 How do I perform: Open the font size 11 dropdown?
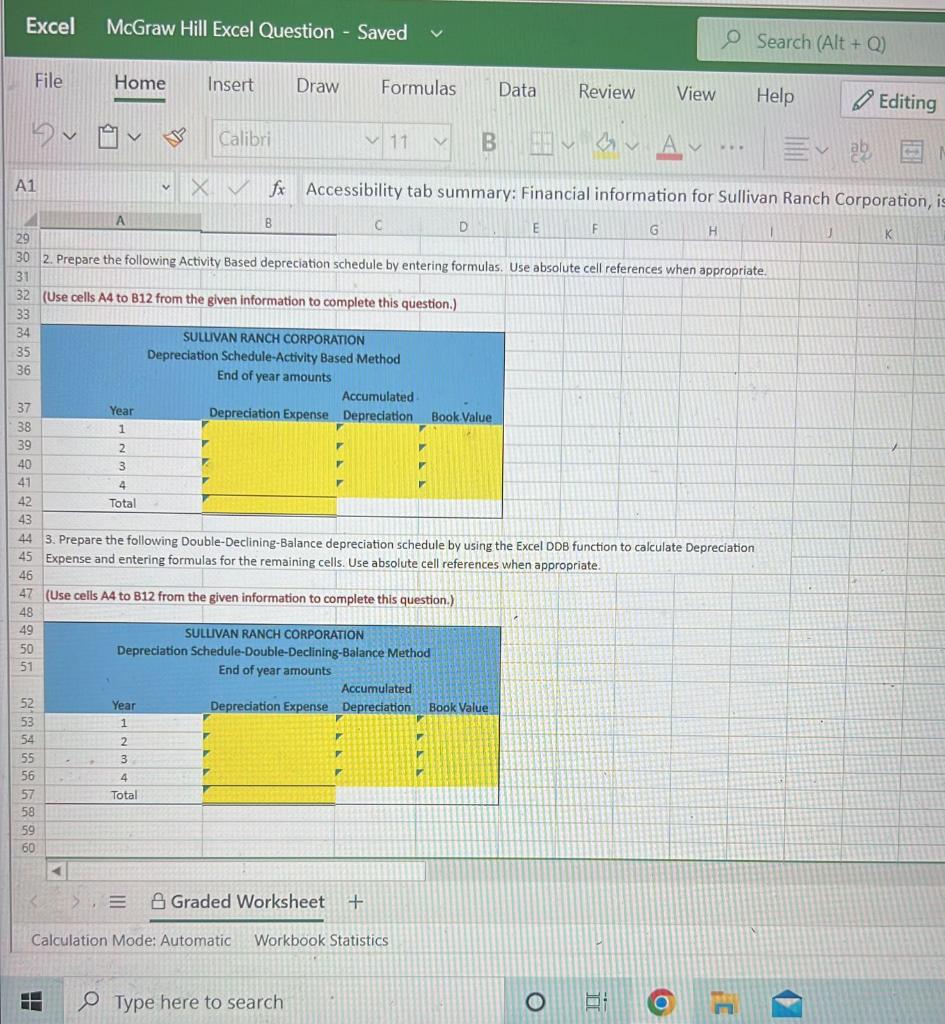[x=441, y=141]
